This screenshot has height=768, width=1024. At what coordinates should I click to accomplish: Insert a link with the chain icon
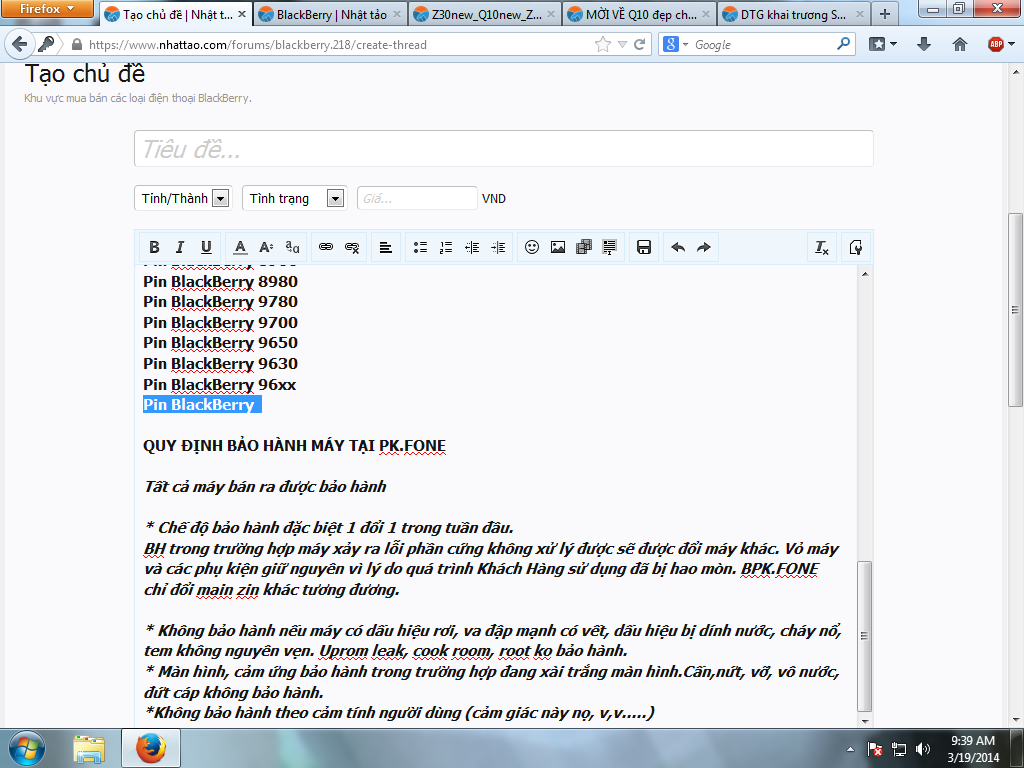pyautogui.click(x=326, y=247)
